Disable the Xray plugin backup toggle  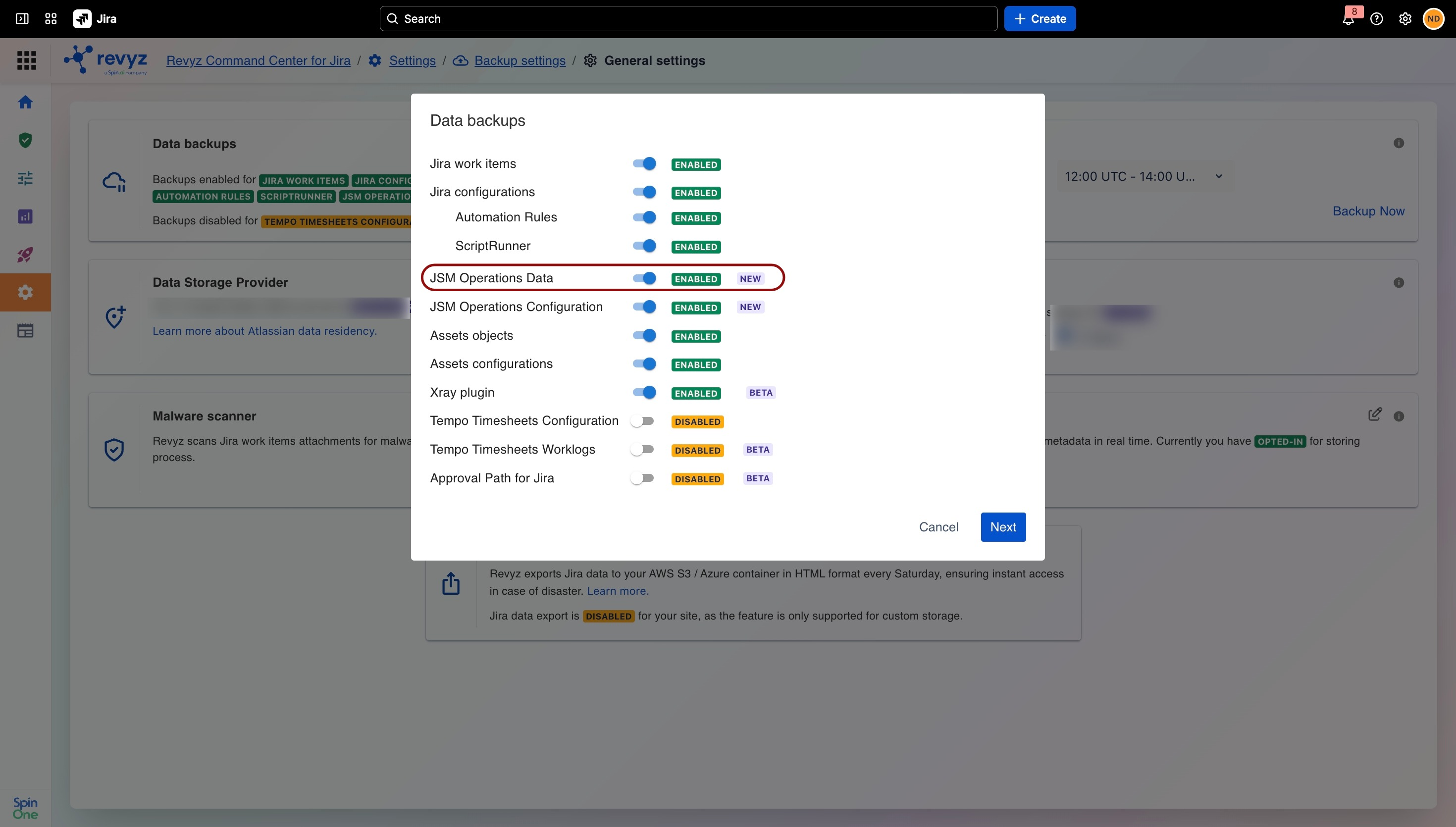click(644, 392)
